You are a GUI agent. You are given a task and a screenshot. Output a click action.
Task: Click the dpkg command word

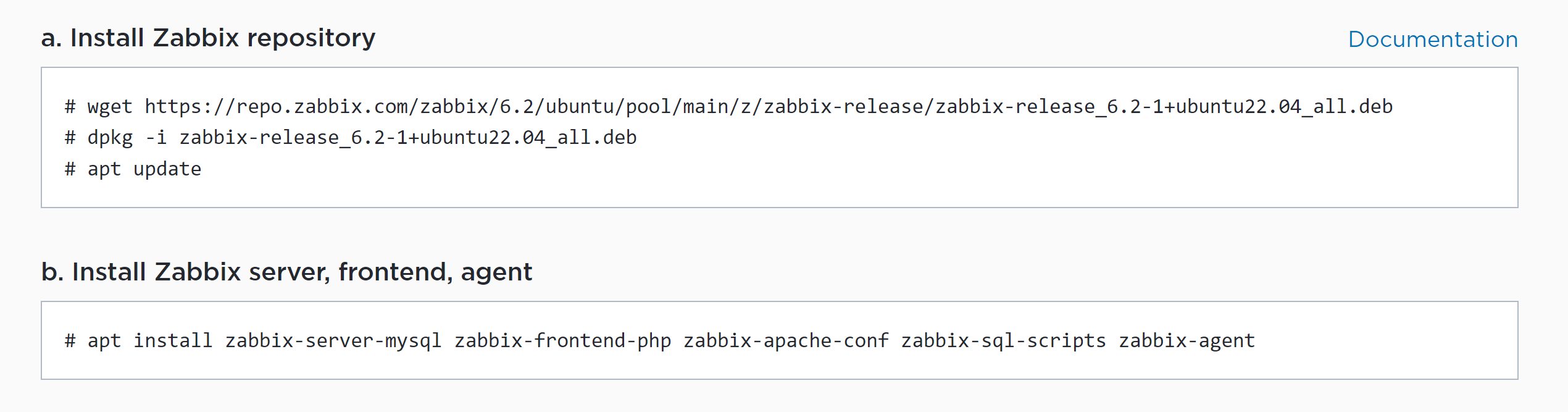point(110,138)
